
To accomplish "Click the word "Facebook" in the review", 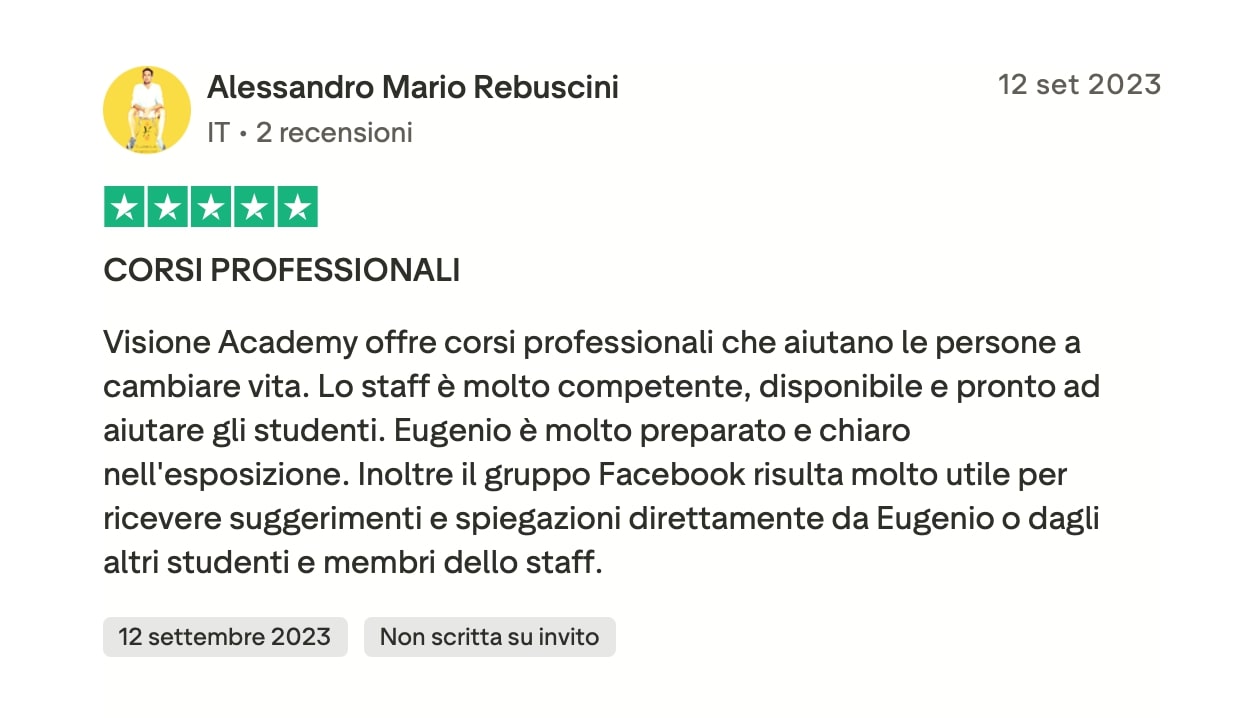I will click(x=671, y=475).
